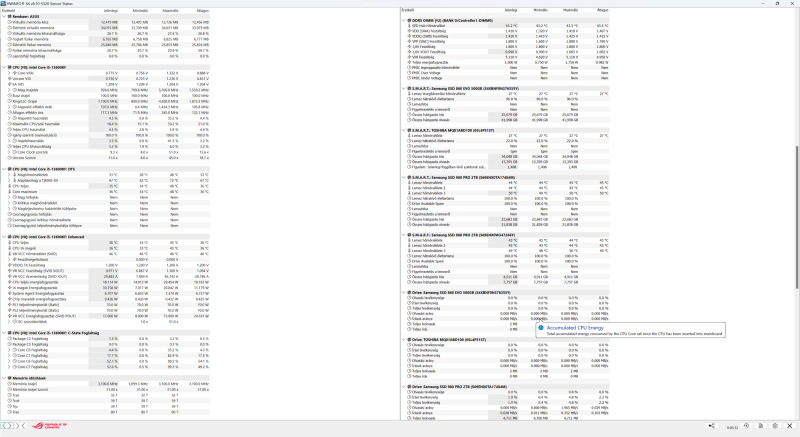Click the log file icon
The height and width of the screenshot is (437, 800).
coord(761,426)
